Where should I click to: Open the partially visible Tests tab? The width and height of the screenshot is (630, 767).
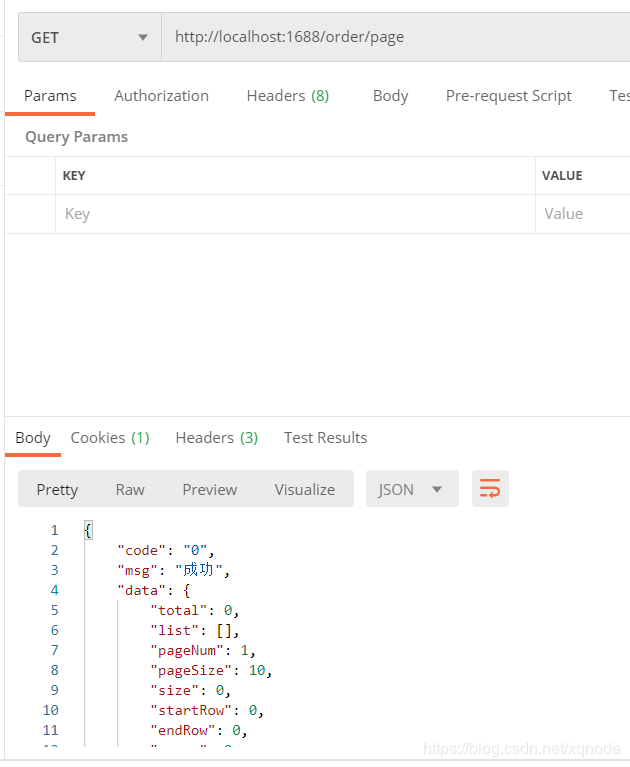[x=619, y=96]
